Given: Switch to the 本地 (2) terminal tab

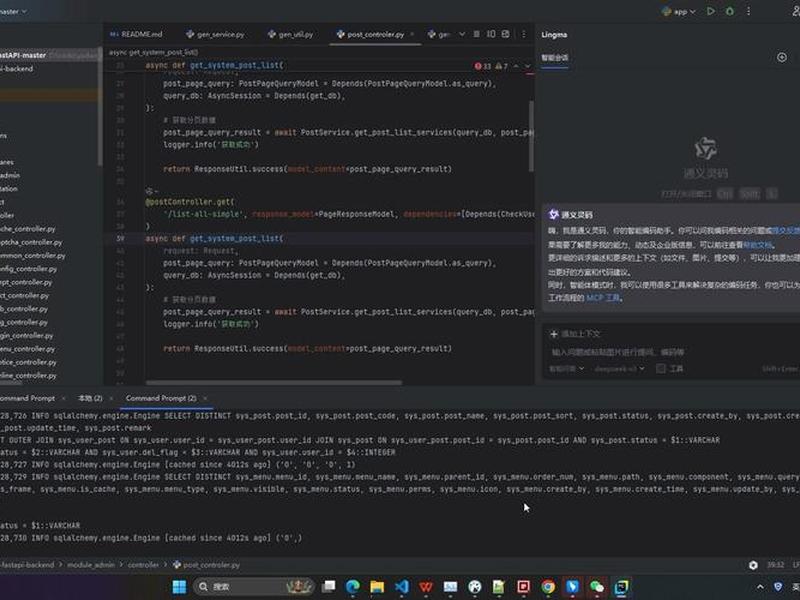Looking at the screenshot, I should (90, 398).
